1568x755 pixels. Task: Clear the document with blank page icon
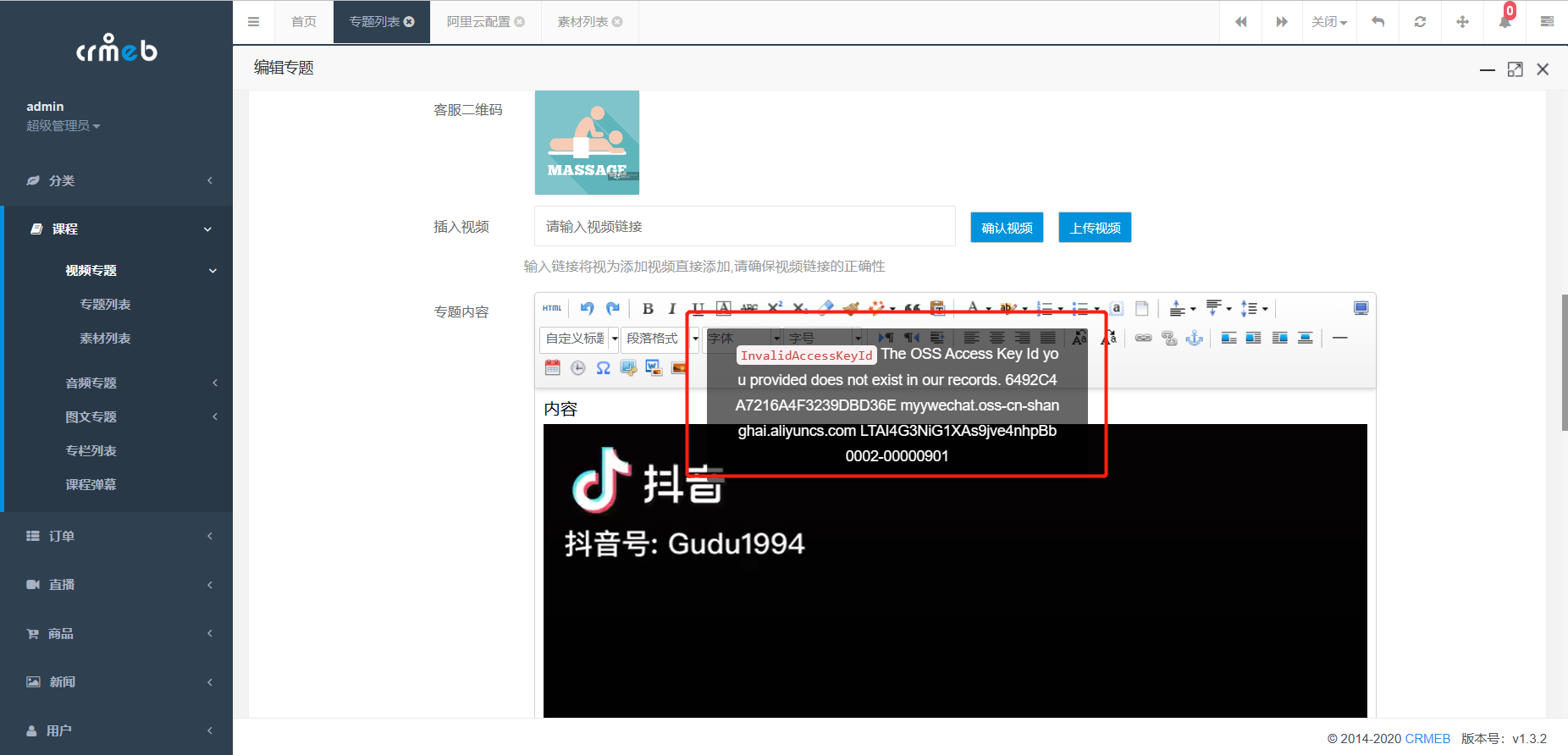[x=1142, y=308]
